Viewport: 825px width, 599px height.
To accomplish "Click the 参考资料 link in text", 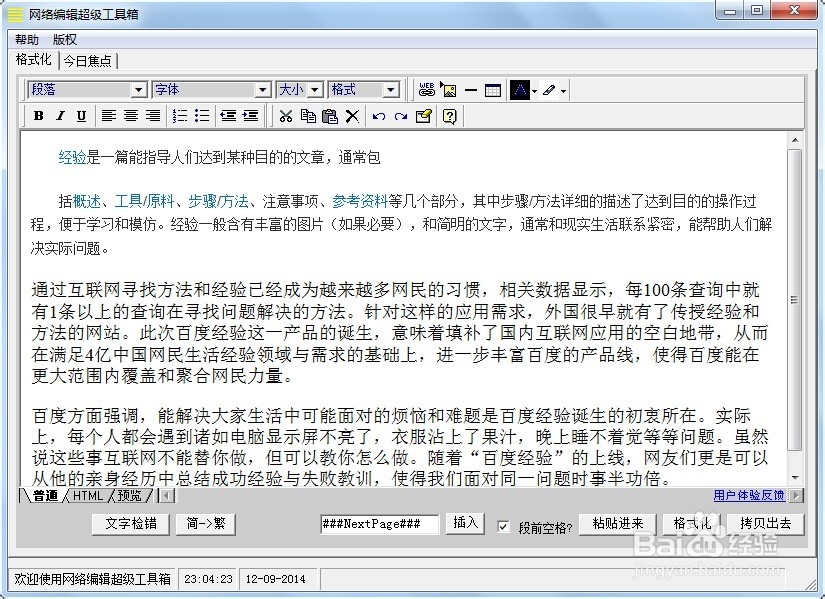I will click(360, 201).
